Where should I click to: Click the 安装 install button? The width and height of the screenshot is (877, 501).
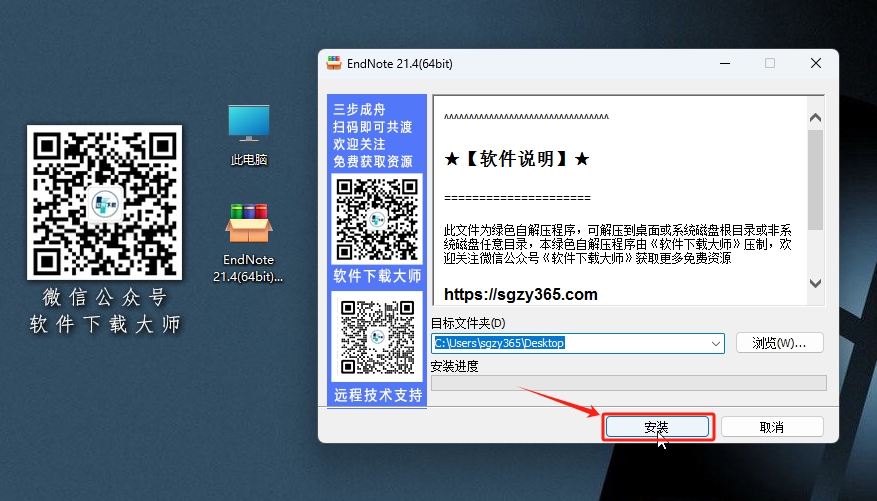point(657,427)
